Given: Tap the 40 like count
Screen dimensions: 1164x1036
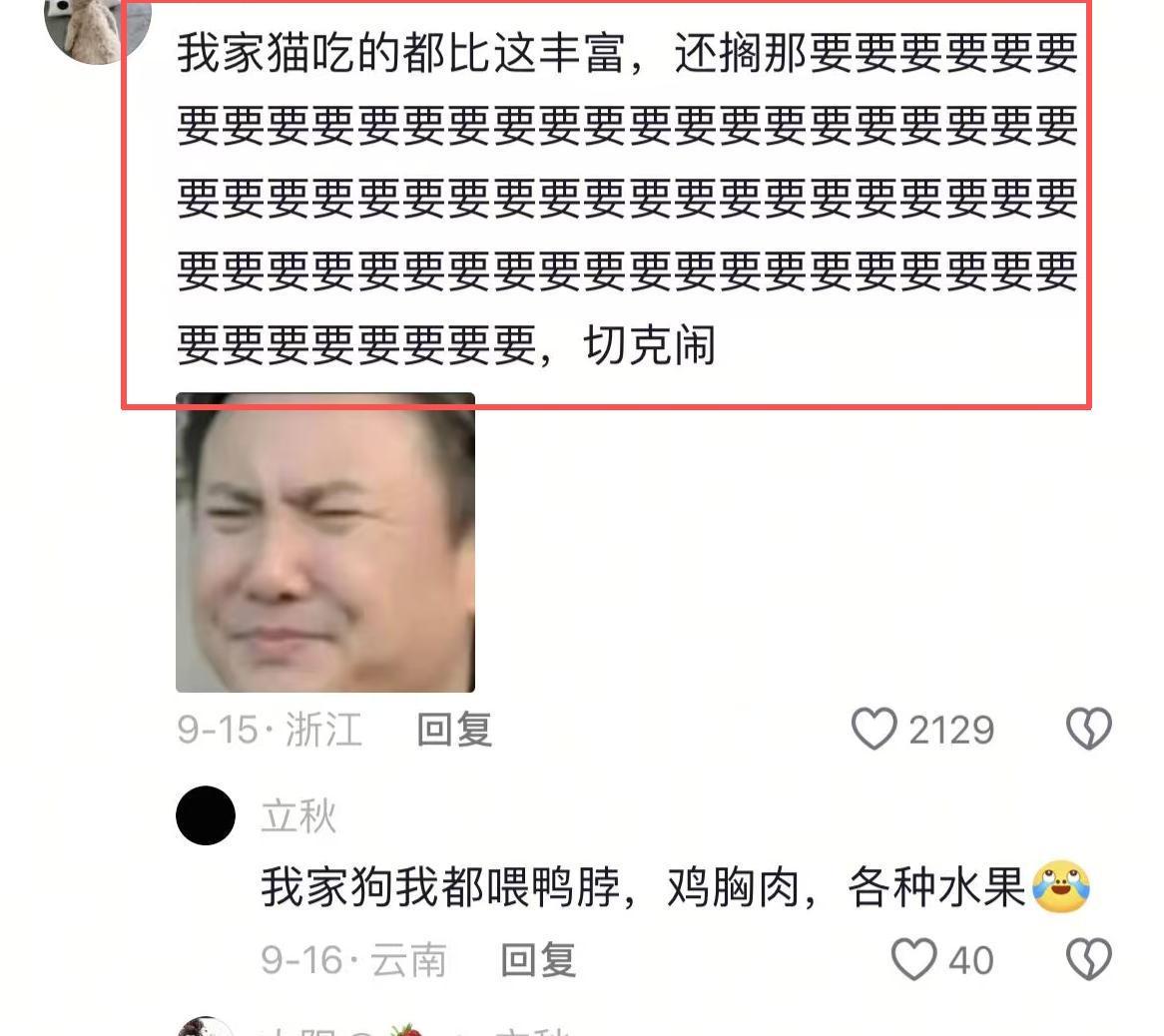Looking at the screenshot, I should [971, 961].
